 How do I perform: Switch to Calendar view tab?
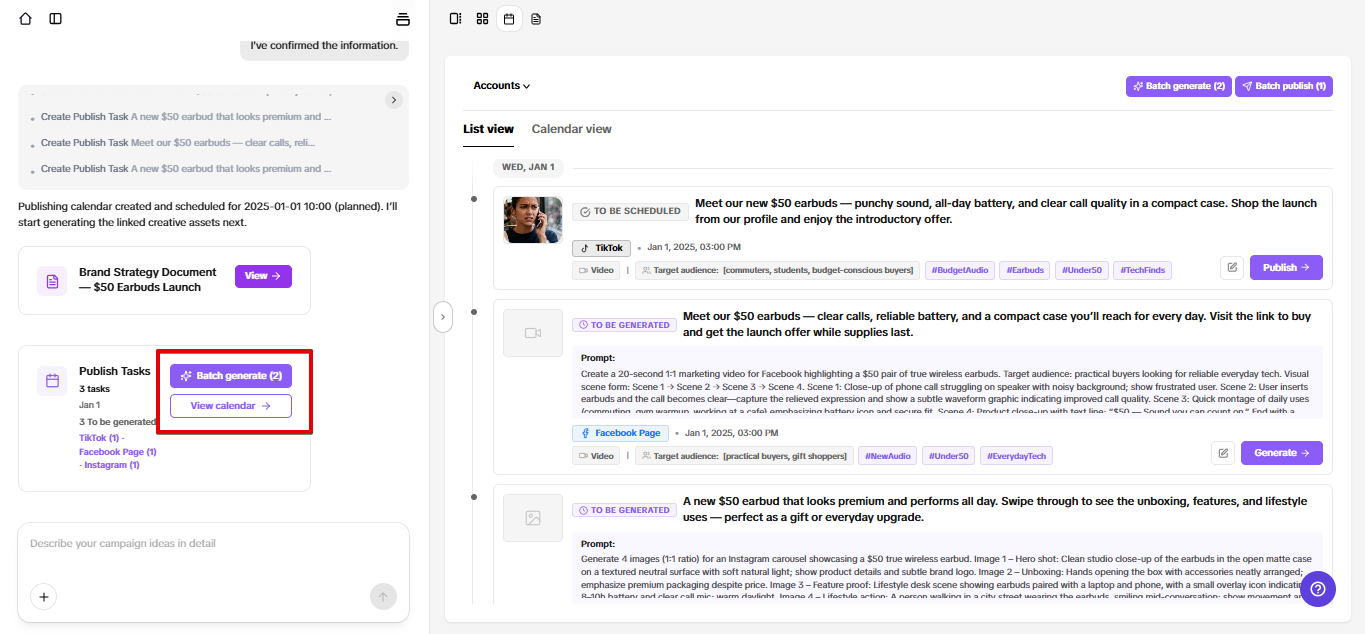(x=571, y=129)
